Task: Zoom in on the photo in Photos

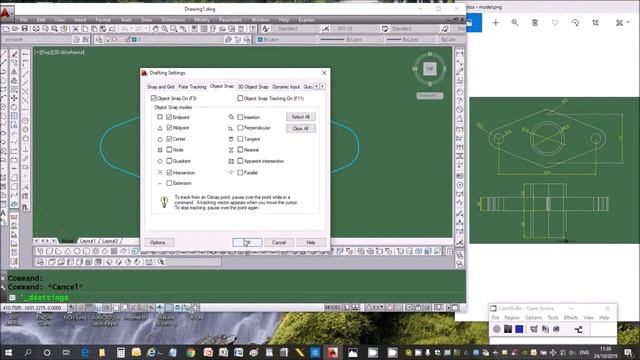Action: point(515,23)
